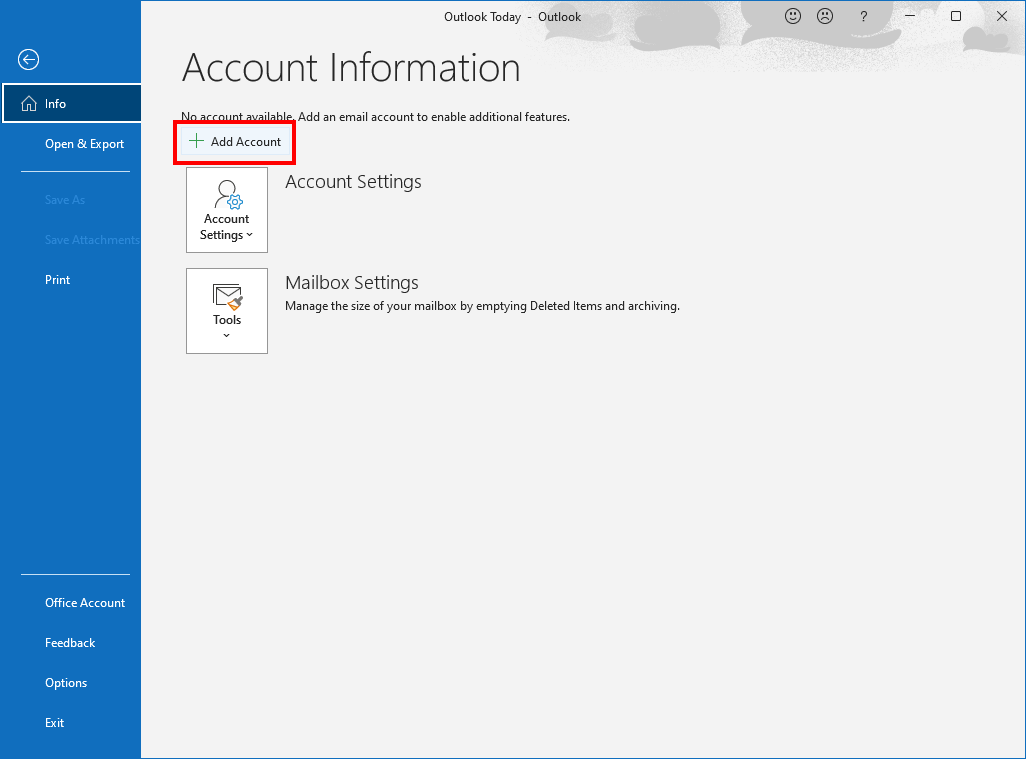Open the Office Account page
Image resolution: width=1026 pixels, height=759 pixels.
click(x=85, y=603)
